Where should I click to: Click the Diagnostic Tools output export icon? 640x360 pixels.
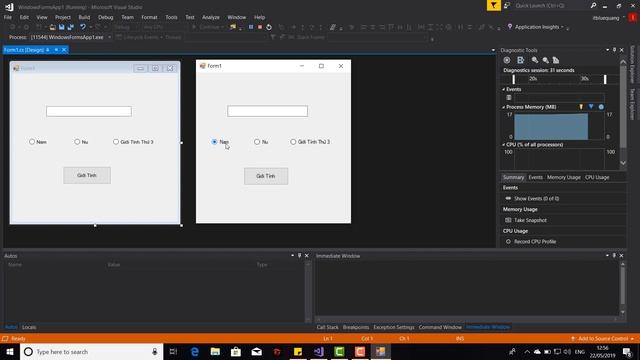click(520, 60)
